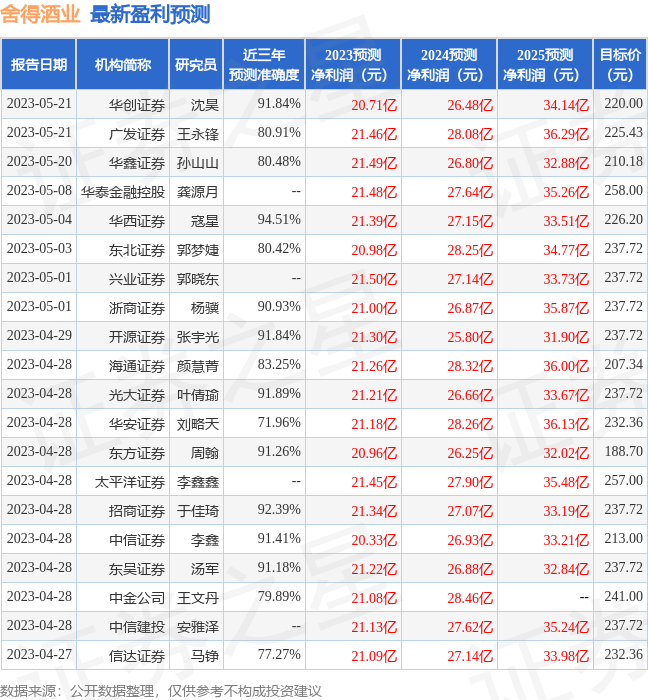Click the 220.00 target price
Screen dimensions: 648x700
point(623,104)
